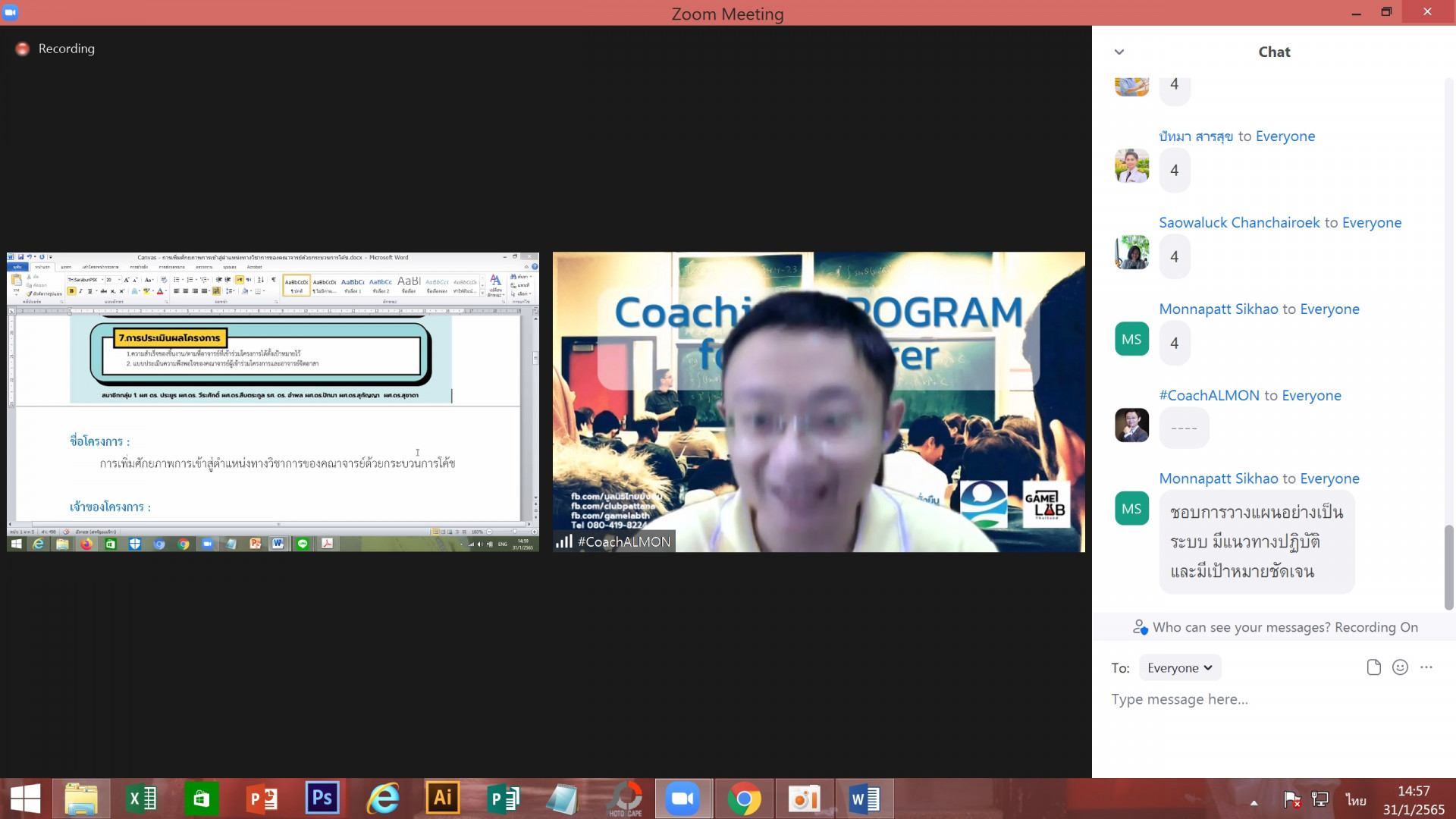Switch to Zoom taskbar icon

(682, 799)
